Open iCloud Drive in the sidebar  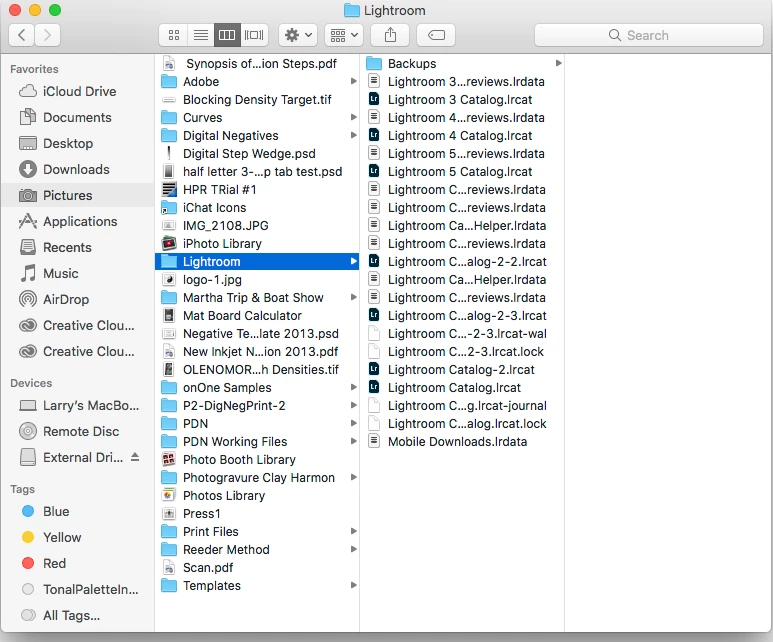[x=77, y=91]
